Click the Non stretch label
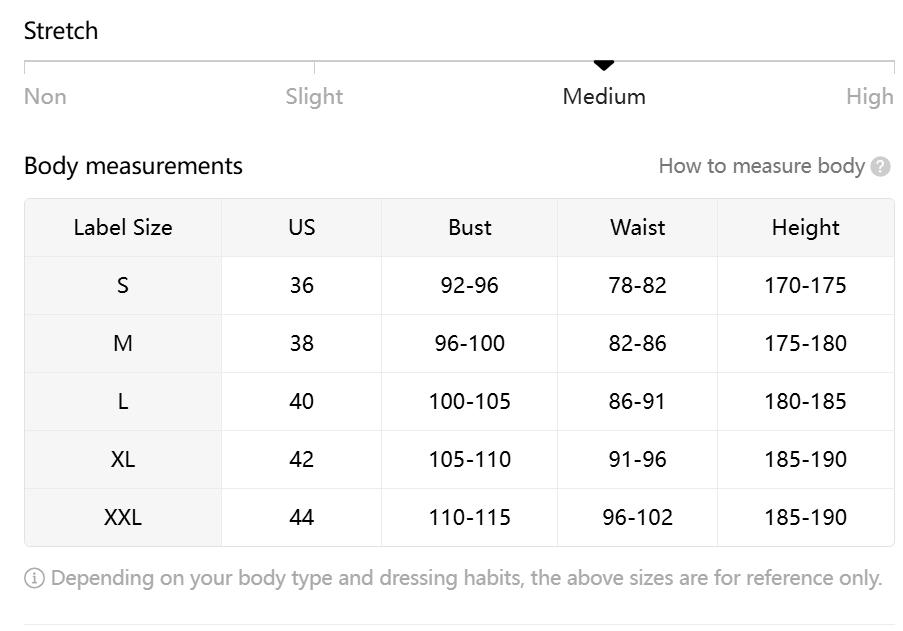Screen dimensions: 903x631 [x=45, y=96]
